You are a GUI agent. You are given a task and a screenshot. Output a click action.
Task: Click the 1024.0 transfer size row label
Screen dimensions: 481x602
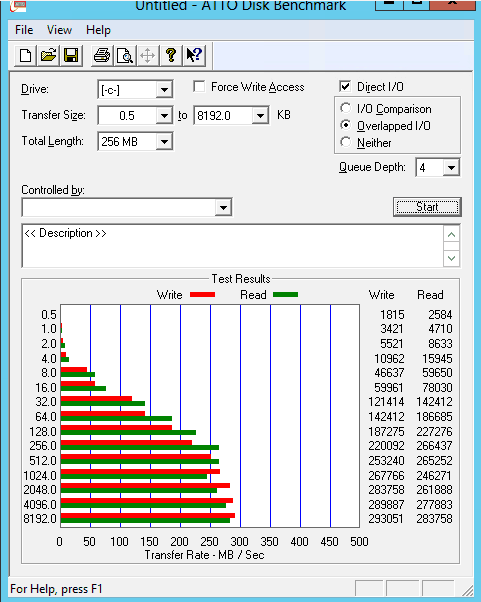(40, 475)
